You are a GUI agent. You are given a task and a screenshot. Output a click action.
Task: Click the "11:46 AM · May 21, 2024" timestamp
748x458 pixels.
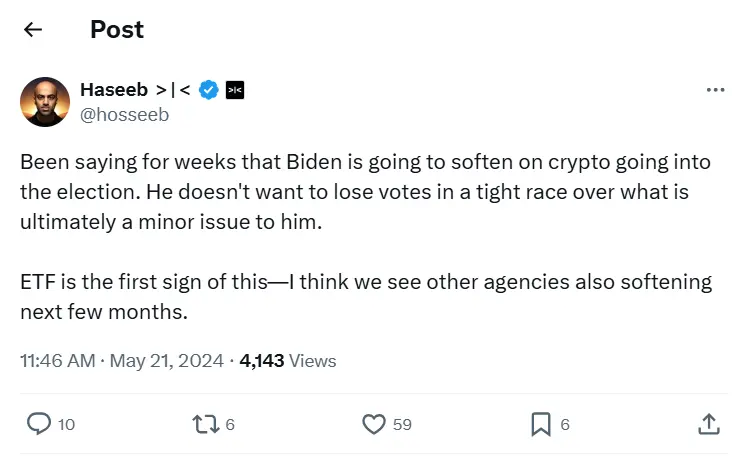(x=122, y=361)
